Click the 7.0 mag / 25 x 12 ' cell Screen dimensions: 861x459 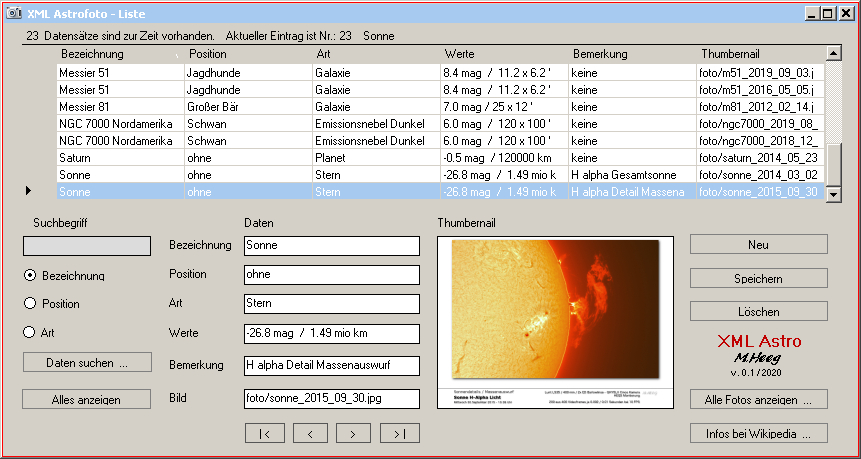(505, 107)
